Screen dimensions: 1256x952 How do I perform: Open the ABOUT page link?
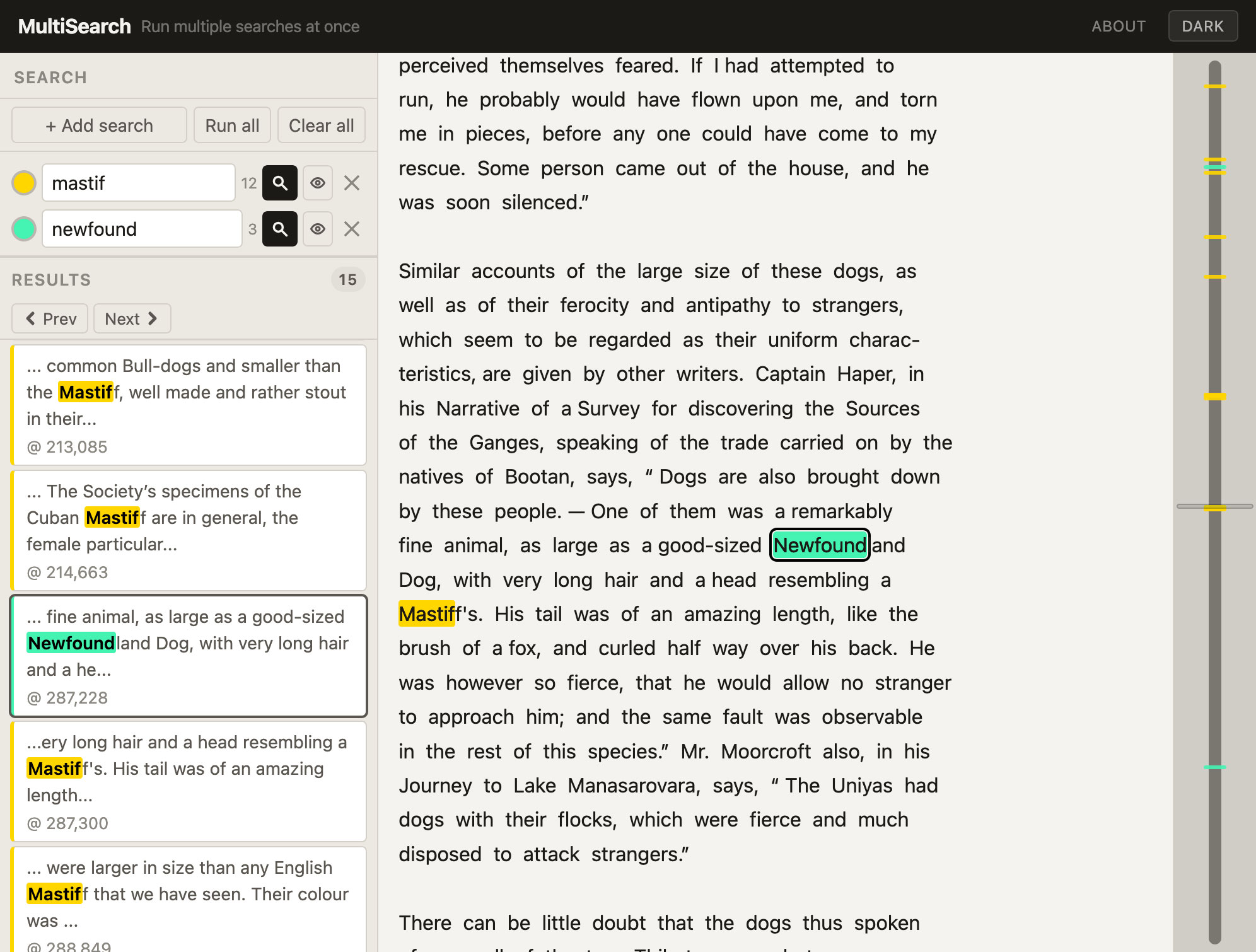pos(1119,26)
